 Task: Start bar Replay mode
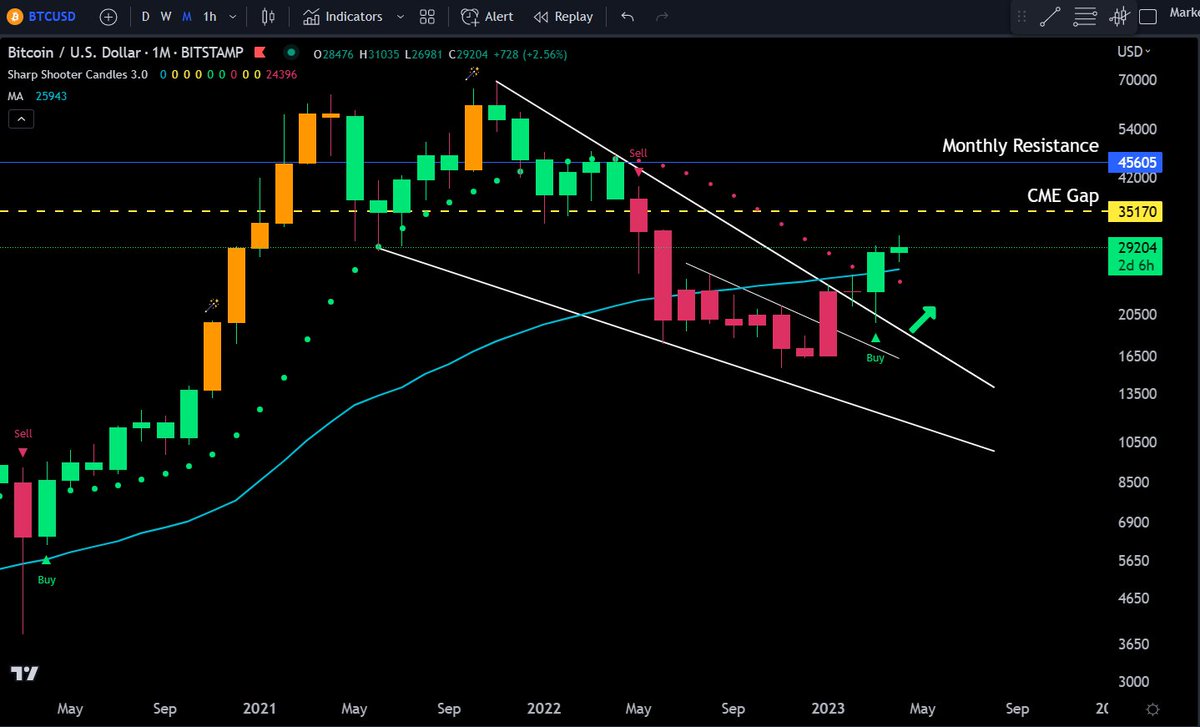pos(563,17)
